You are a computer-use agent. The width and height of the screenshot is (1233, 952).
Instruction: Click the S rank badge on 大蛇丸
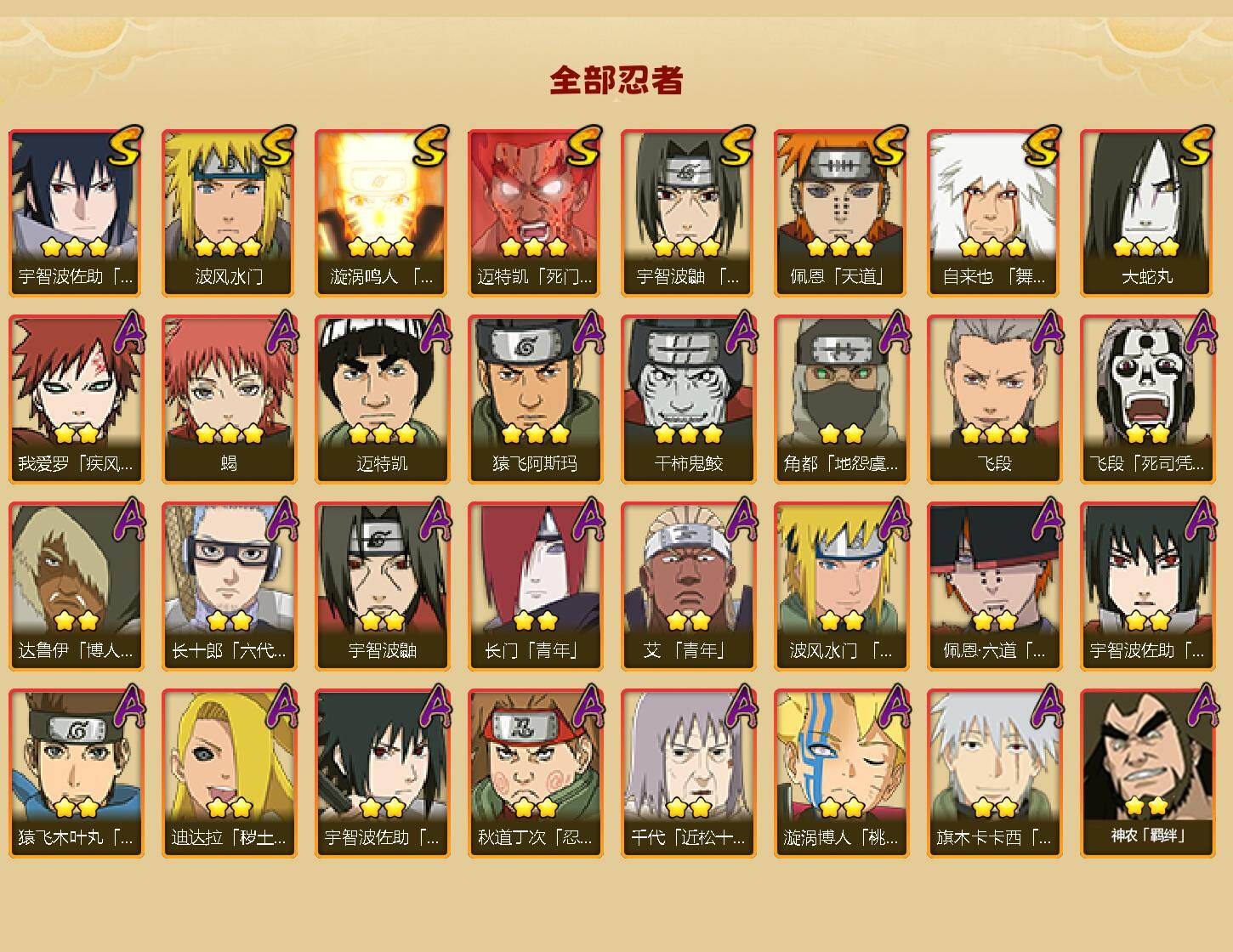pyautogui.click(x=1195, y=145)
